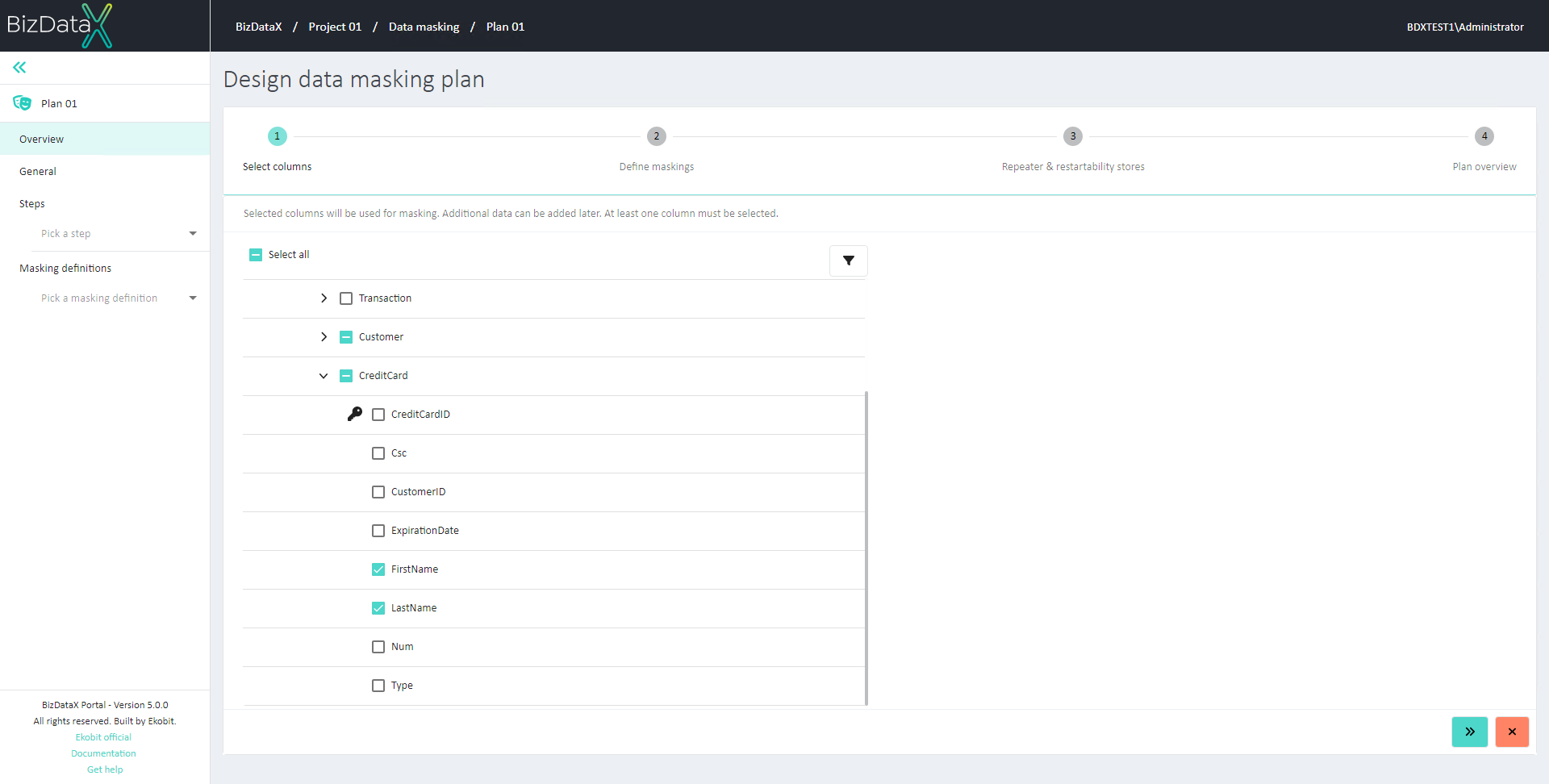Check the CreditCardID column checkbox

(378, 415)
